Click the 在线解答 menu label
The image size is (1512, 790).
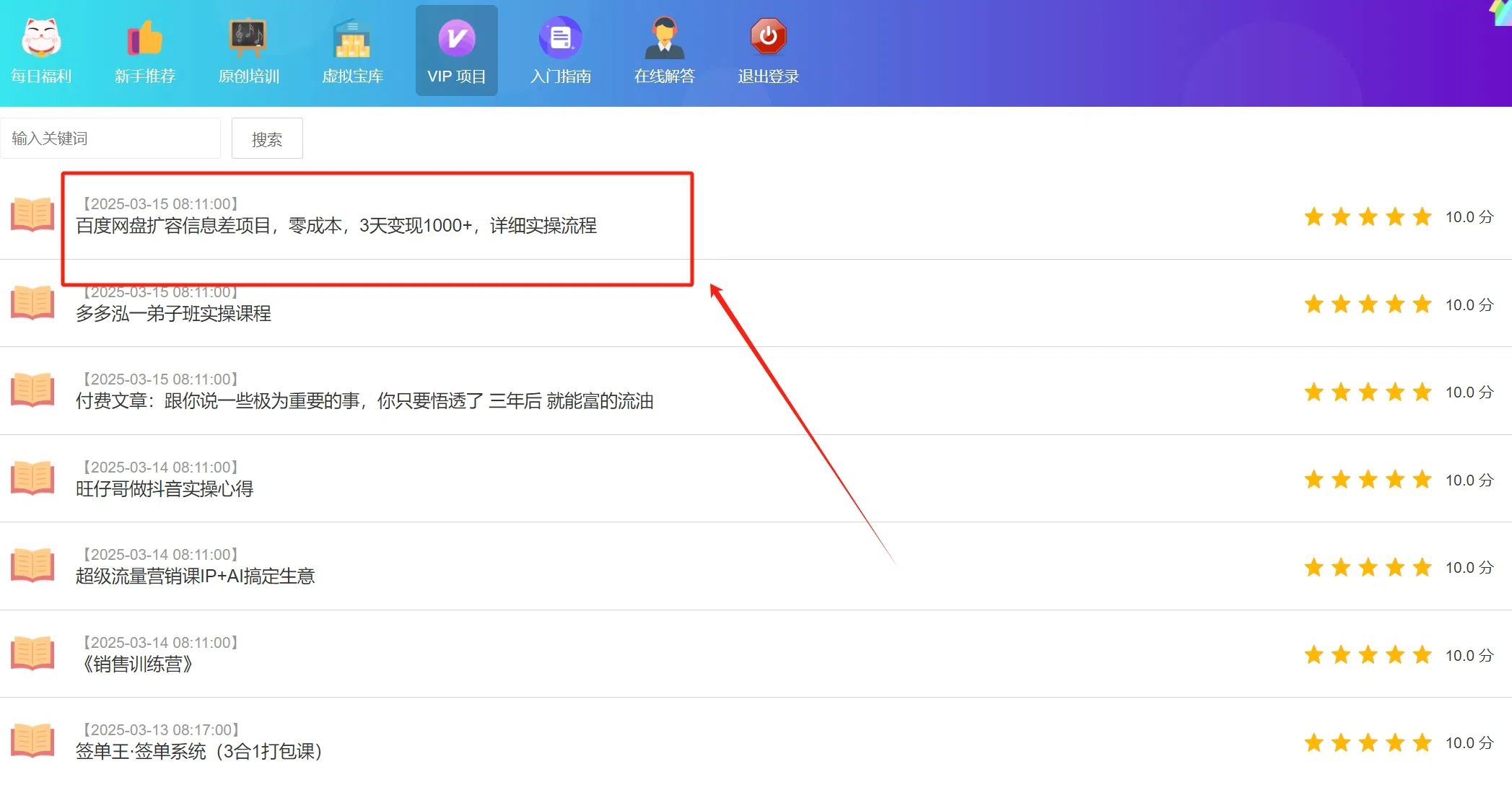click(x=665, y=76)
